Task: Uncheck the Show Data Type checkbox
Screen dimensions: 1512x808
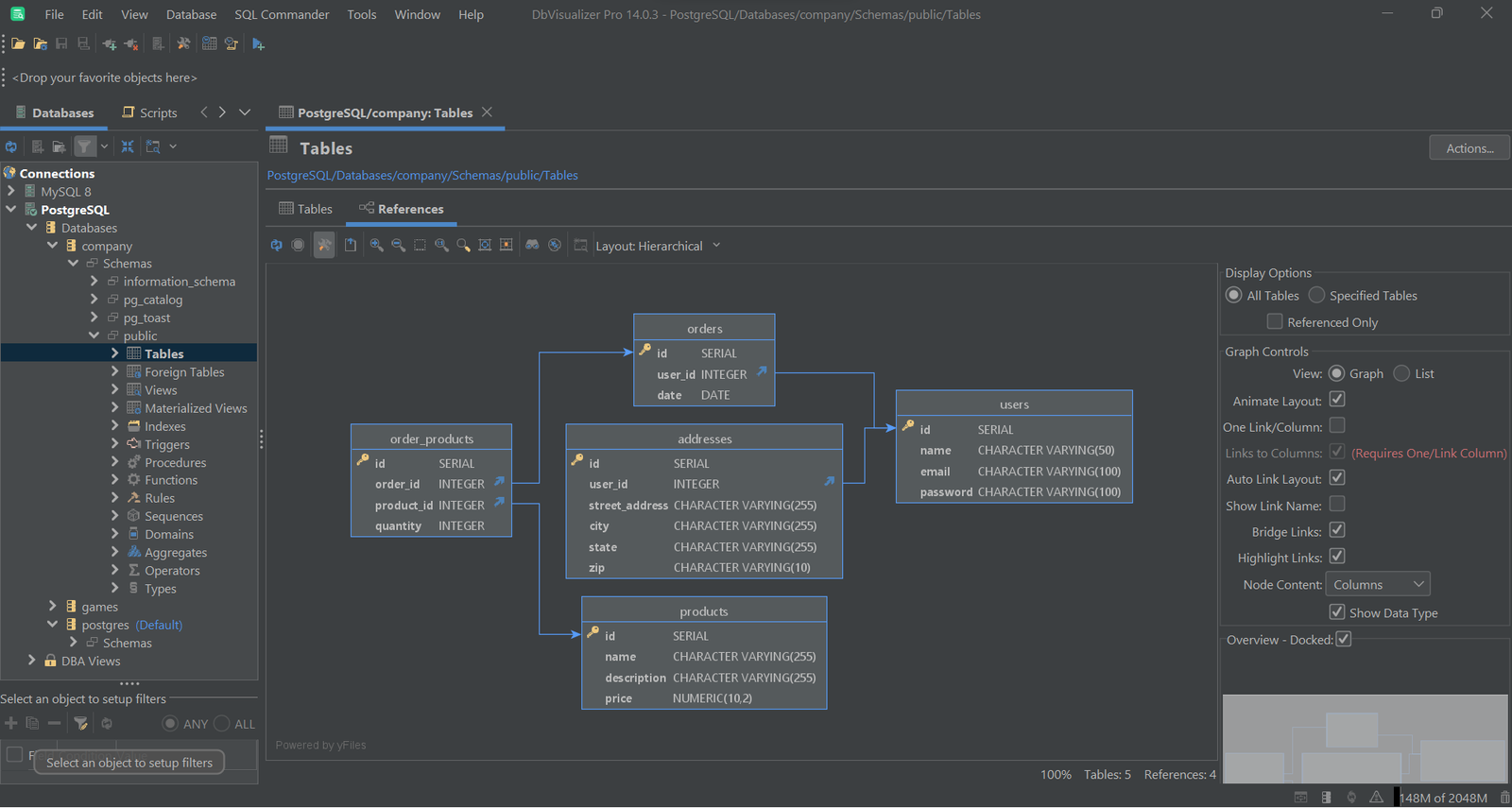Action: click(1337, 611)
